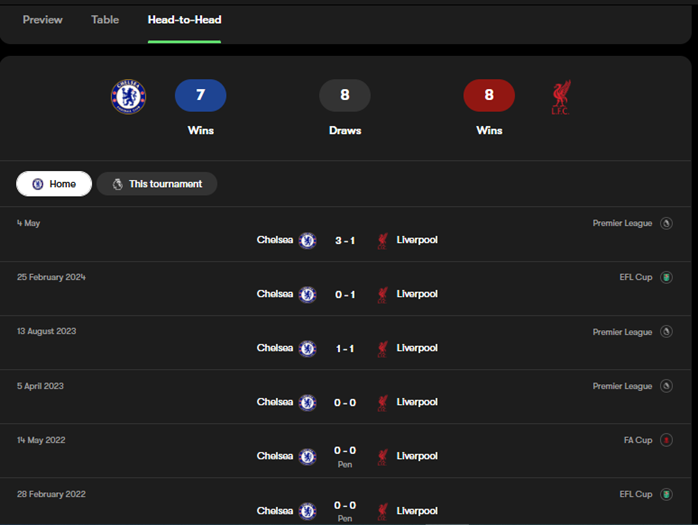
Task: Click Premier League icon on 5 April 2023 match
Action: pos(666,386)
